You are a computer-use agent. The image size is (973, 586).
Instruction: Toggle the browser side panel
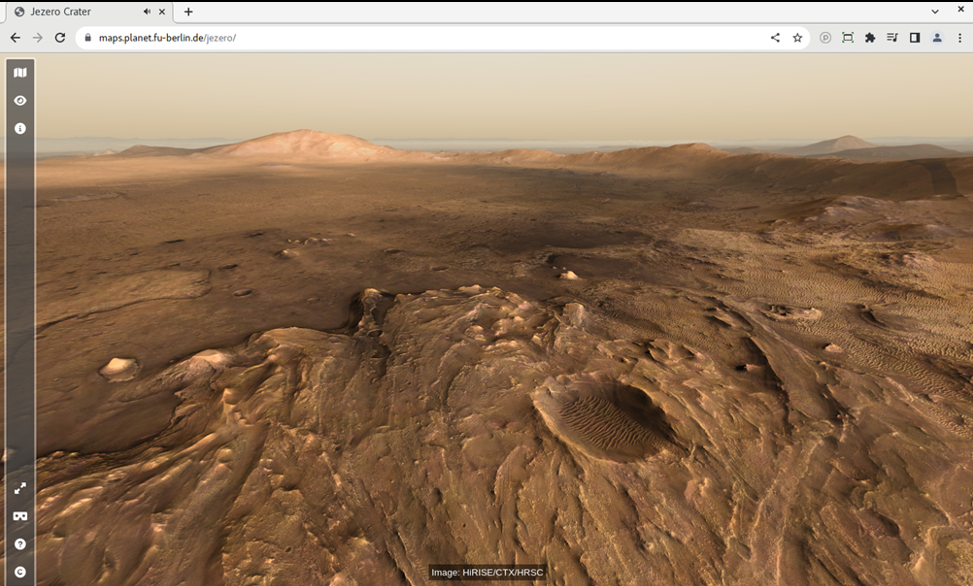(914, 38)
